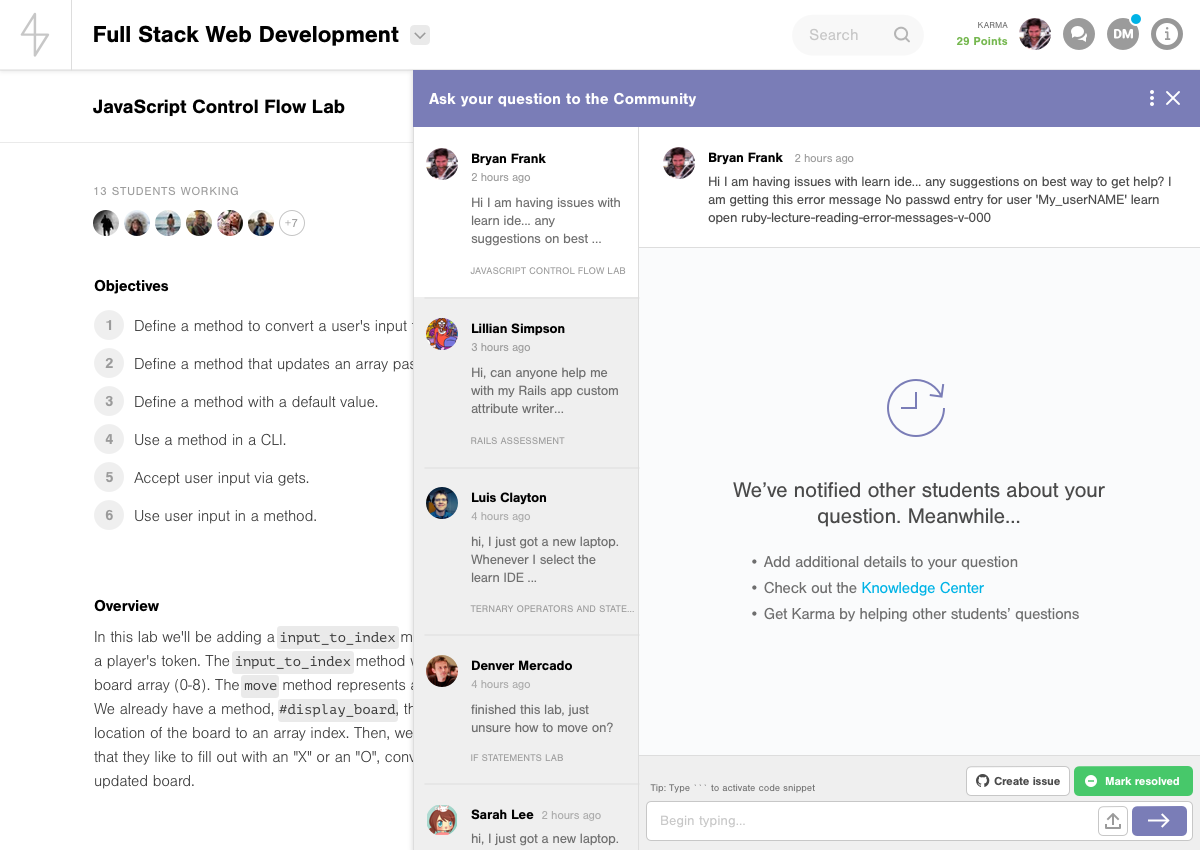Open the three-dot panel options menu
The width and height of the screenshot is (1200, 850).
pyautogui.click(x=1151, y=98)
